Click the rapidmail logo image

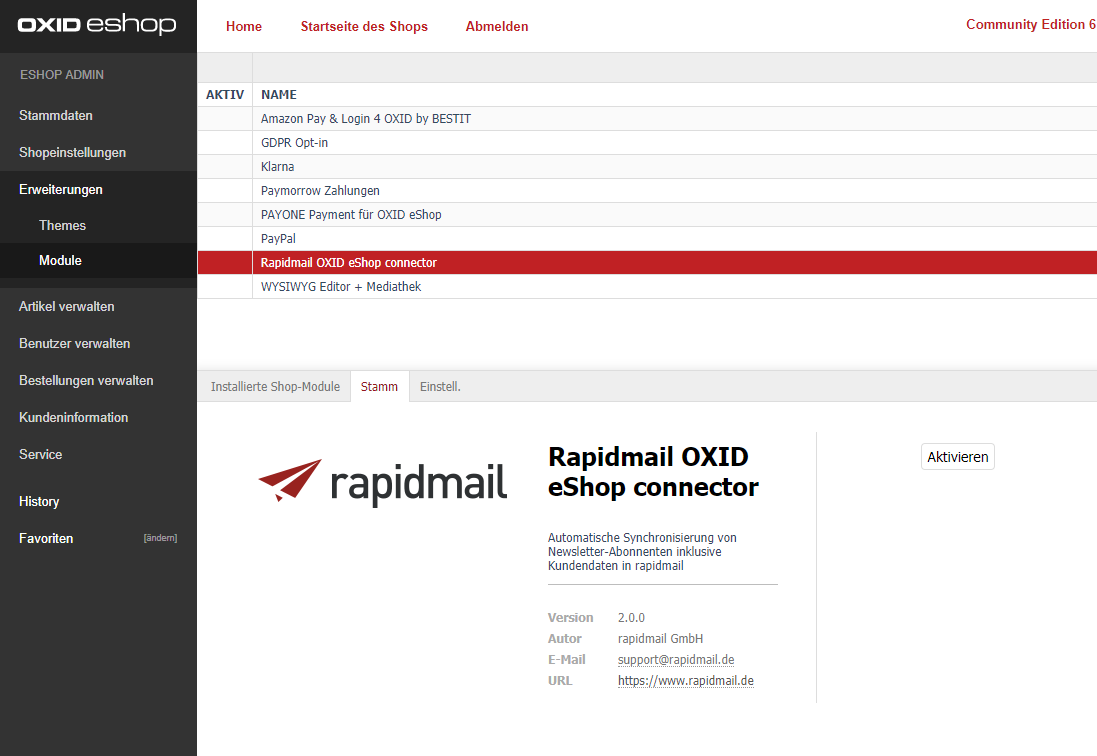383,483
